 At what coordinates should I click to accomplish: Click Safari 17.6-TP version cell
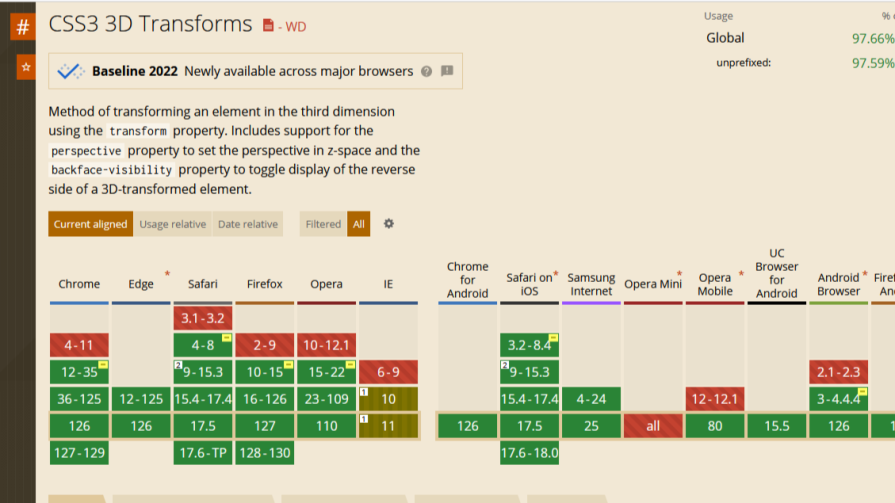(x=203, y=453)
